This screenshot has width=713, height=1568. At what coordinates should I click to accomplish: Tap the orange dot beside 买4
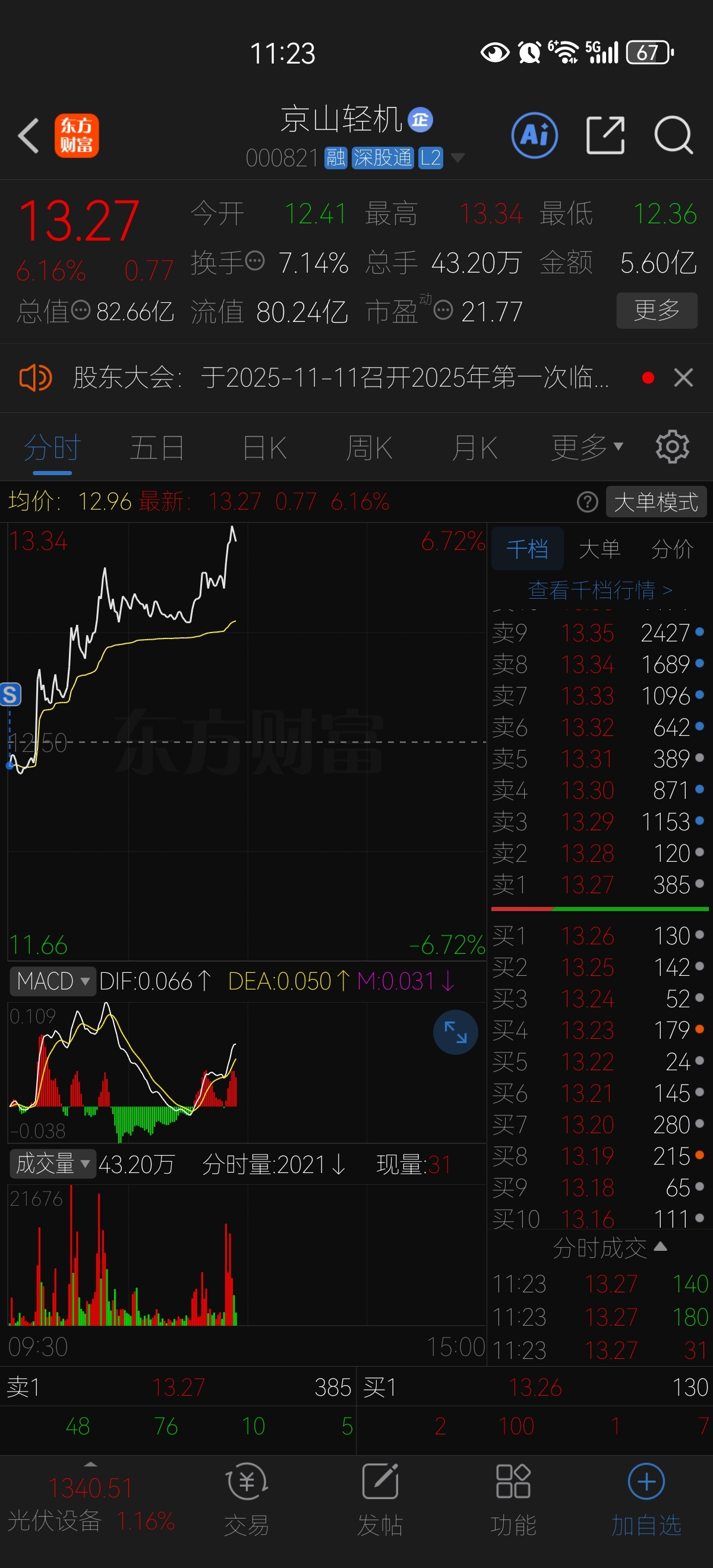click(x=699, y=1029)
